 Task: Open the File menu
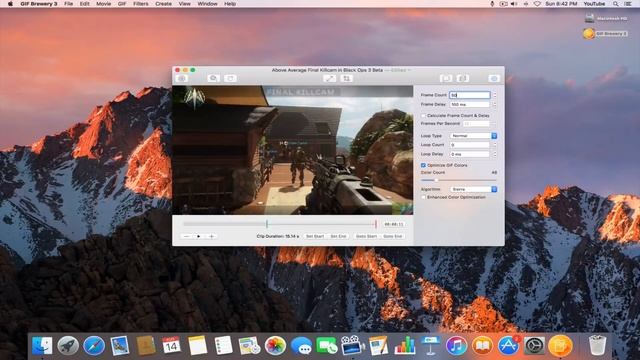tap(69, 4)
